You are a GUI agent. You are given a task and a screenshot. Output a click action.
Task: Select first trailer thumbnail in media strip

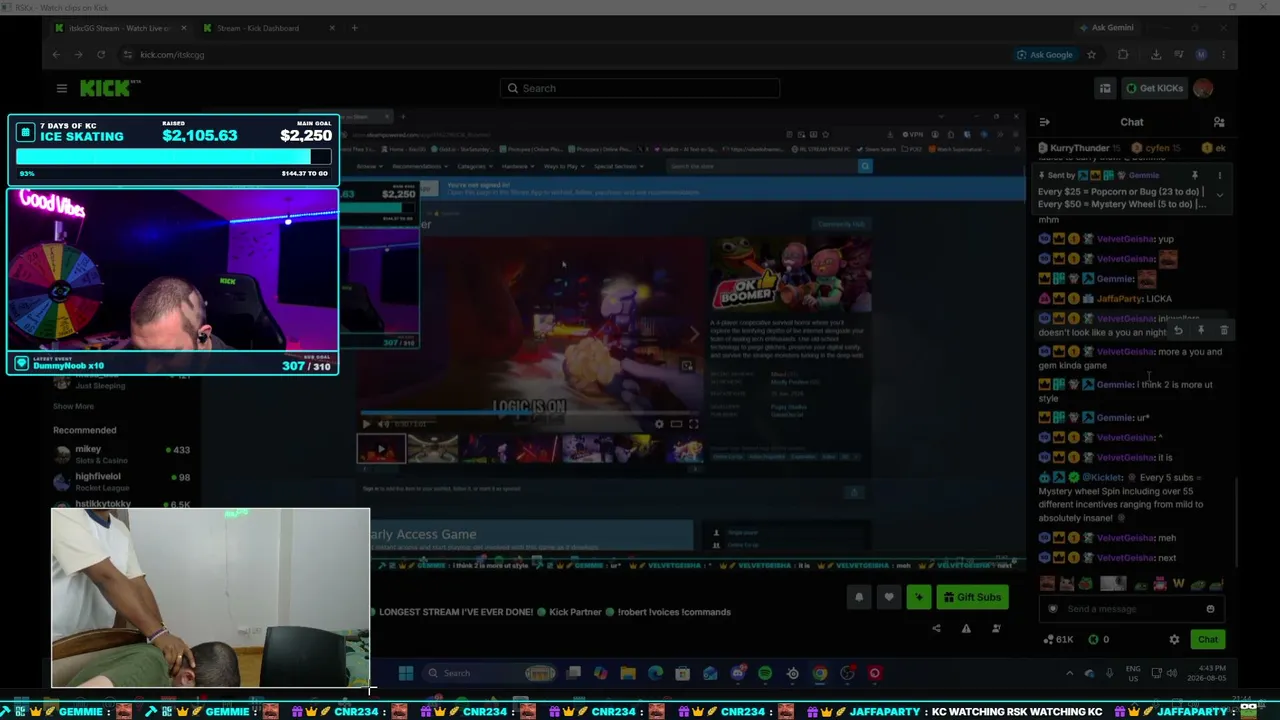coord(381,450)
